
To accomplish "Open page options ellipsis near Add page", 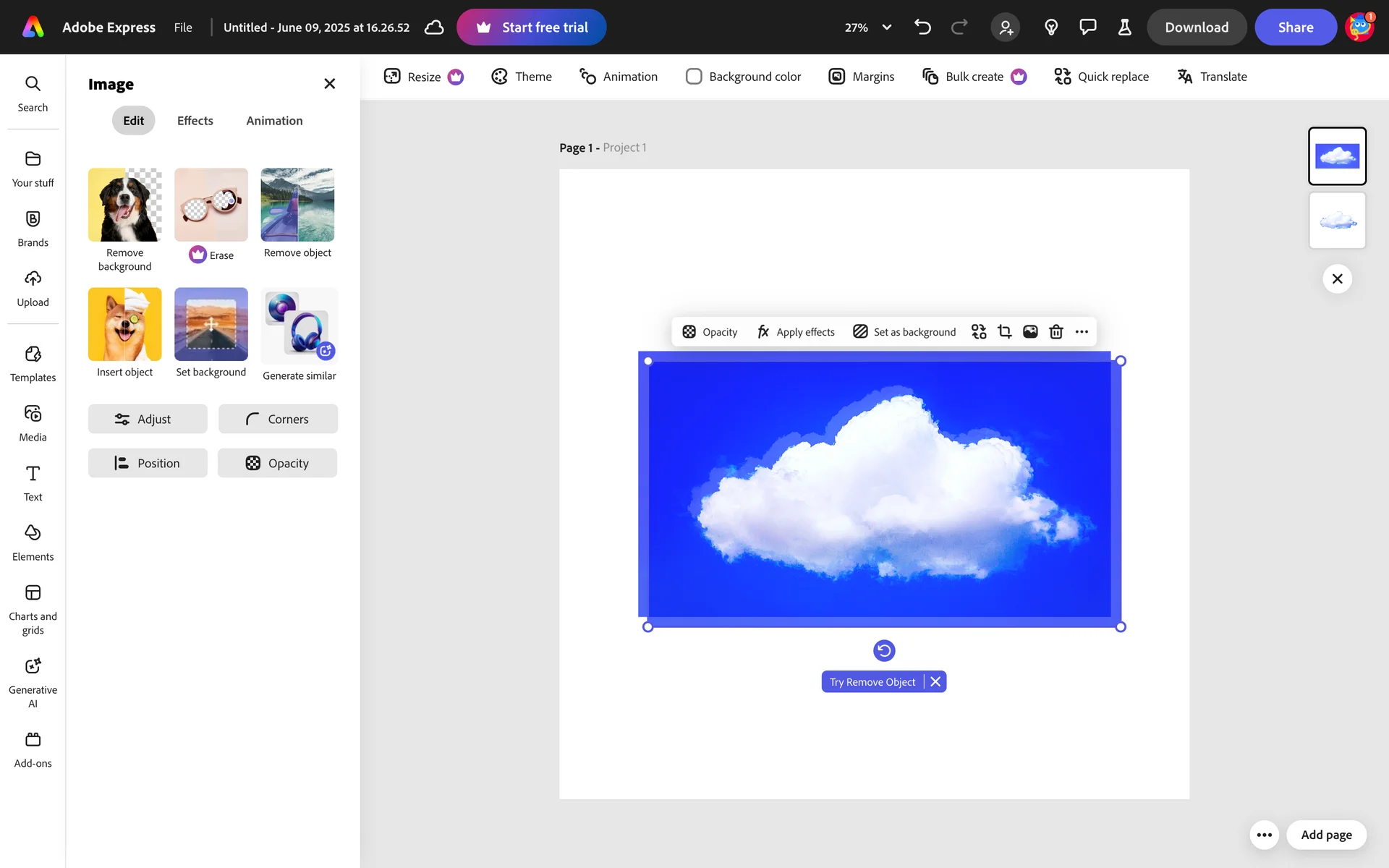I will [x=1264, y=835].
